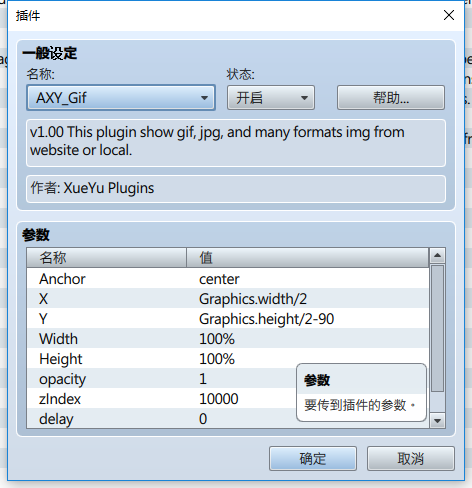Click the value 'center' for Anchor
Screen dimensions: 472x488
point(219,279)
